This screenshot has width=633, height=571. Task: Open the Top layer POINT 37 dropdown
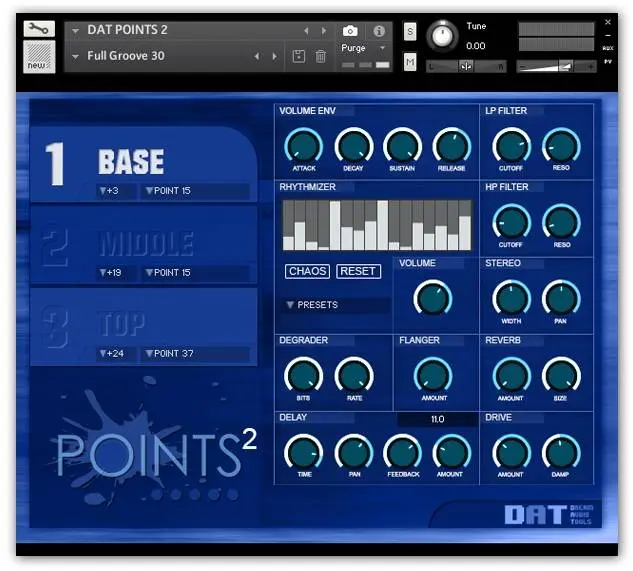tap(195, 353)
